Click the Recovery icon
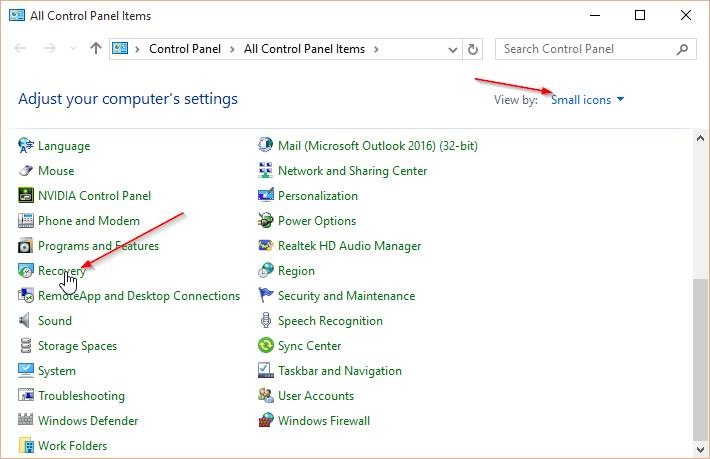Screen dimensions: 710x459 (26, 271)
